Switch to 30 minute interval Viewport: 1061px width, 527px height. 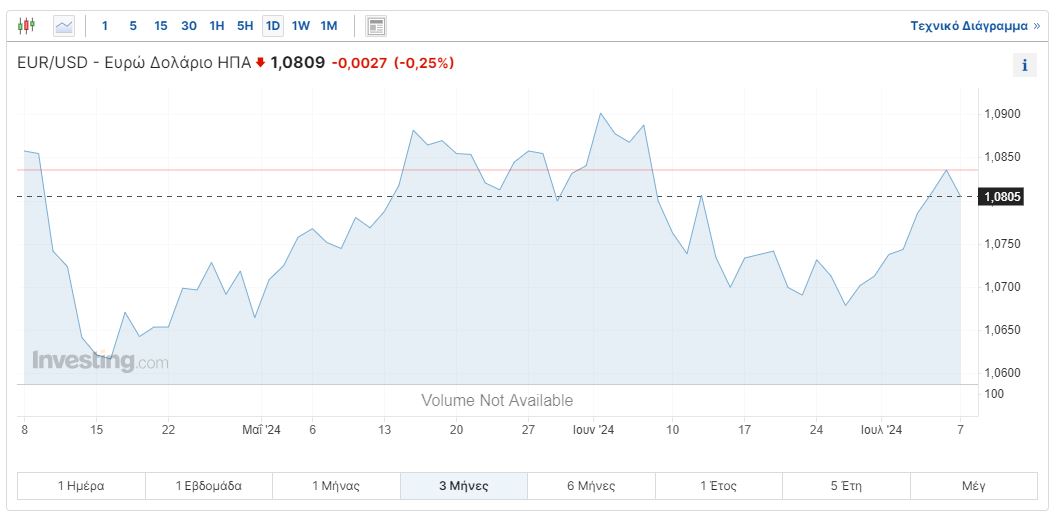pyautogui.click(x=189, y=26)
